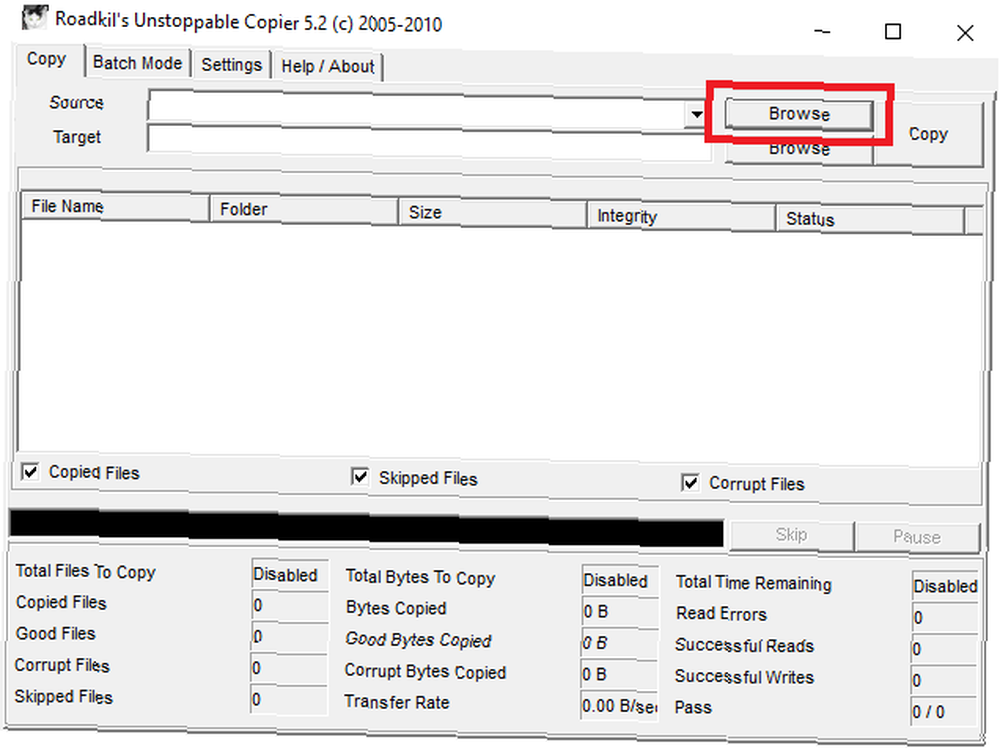The width and height of the screenshot is (1000, 751).
Task: Toggle the Corrupt Files checkbox
Action: pos(690,483)
